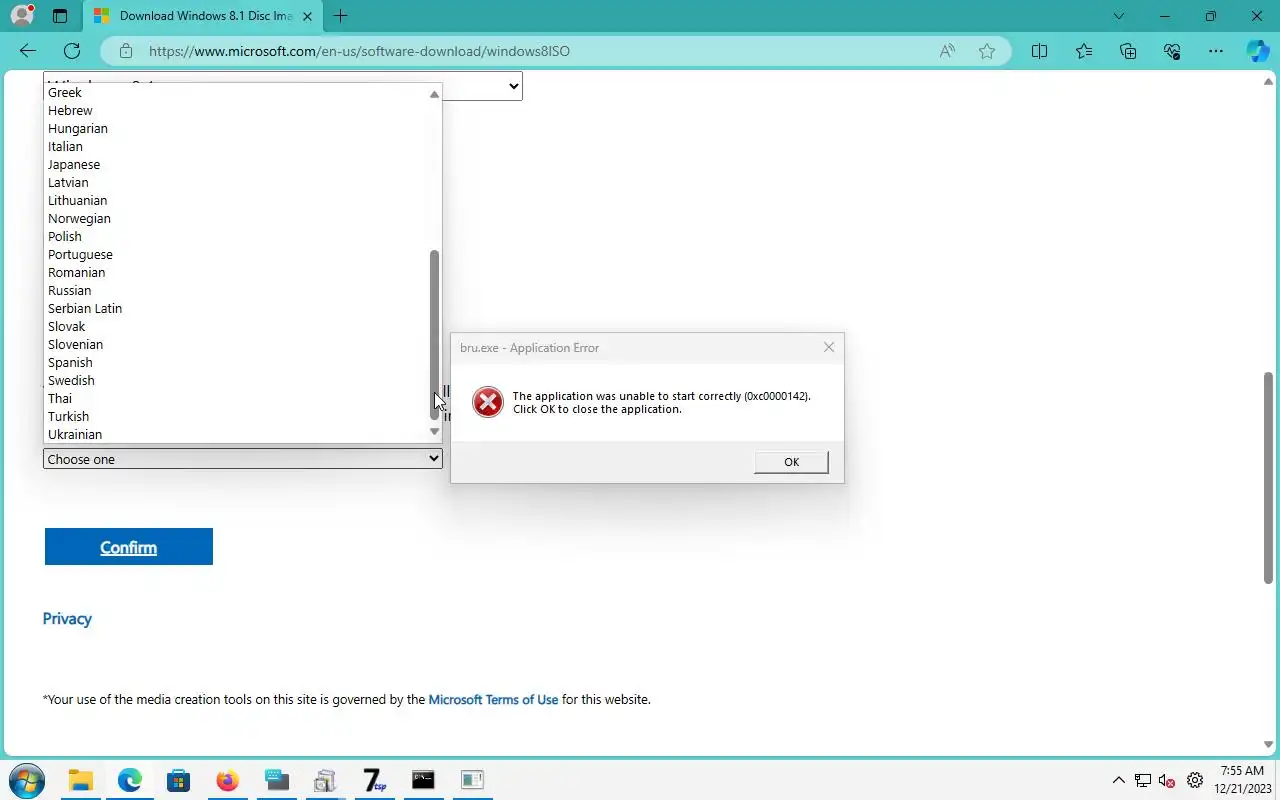Screen dimensions: 1280x800
Task: Select Norwegian language
Action: coord(237,218)
